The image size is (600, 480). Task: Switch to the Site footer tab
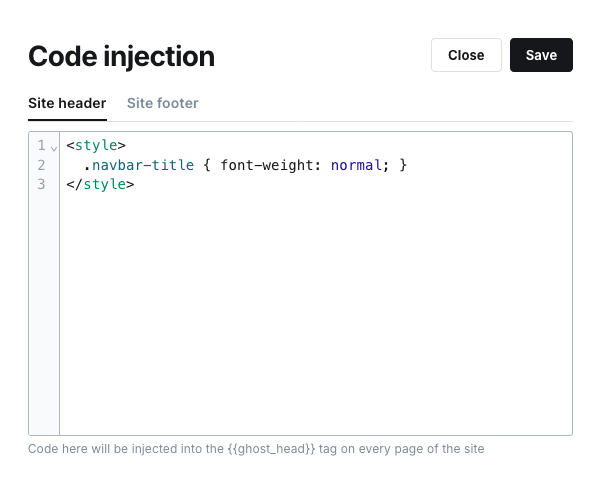[162, 103]
